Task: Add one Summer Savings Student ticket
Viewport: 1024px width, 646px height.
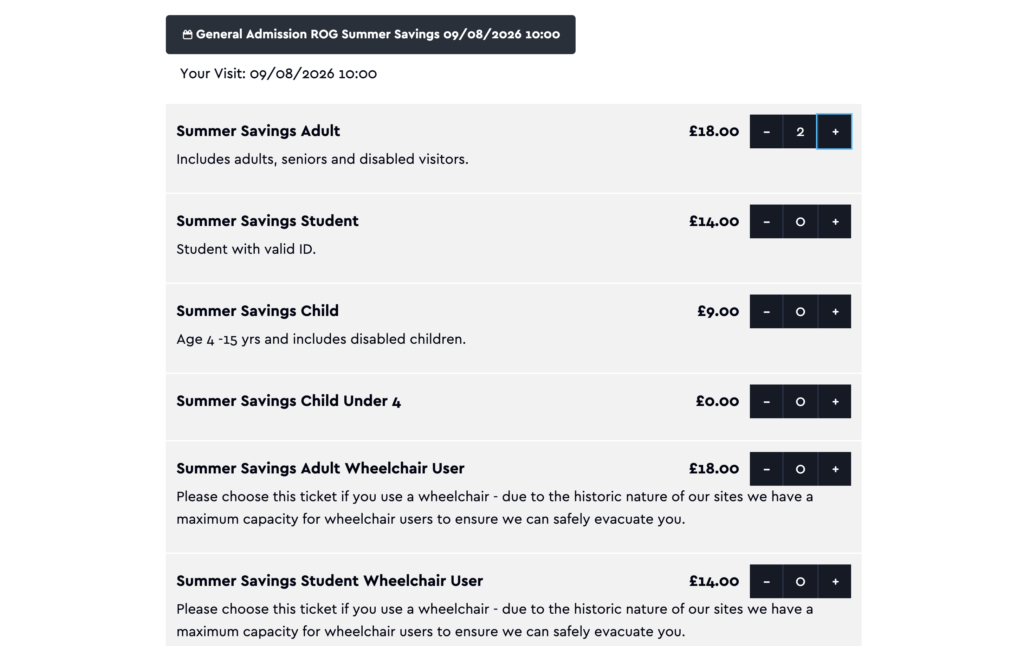Action: (834, 221)
